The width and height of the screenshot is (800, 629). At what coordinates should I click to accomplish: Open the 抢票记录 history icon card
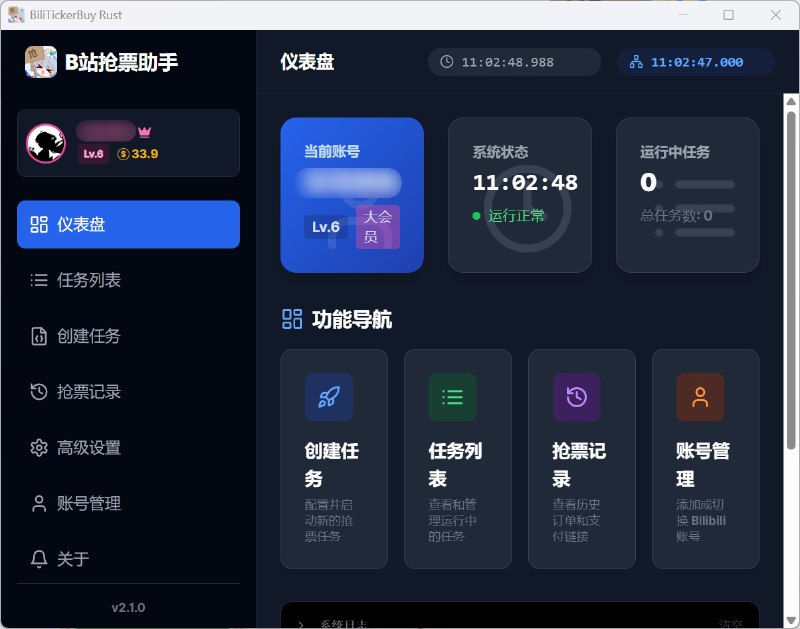click(x=576, y=397)
